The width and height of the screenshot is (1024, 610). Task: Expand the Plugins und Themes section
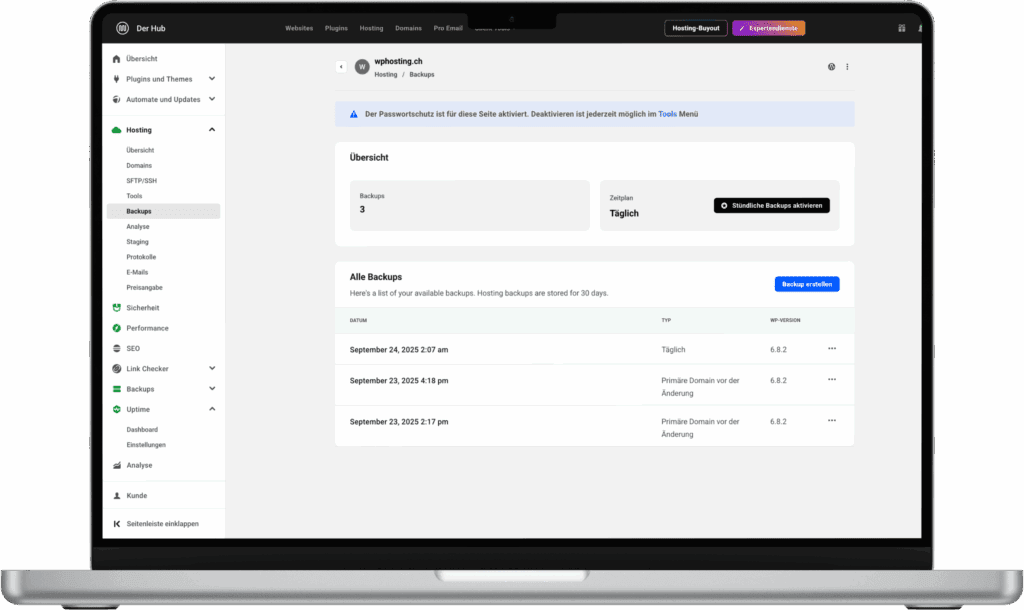[x=211, y=78]
